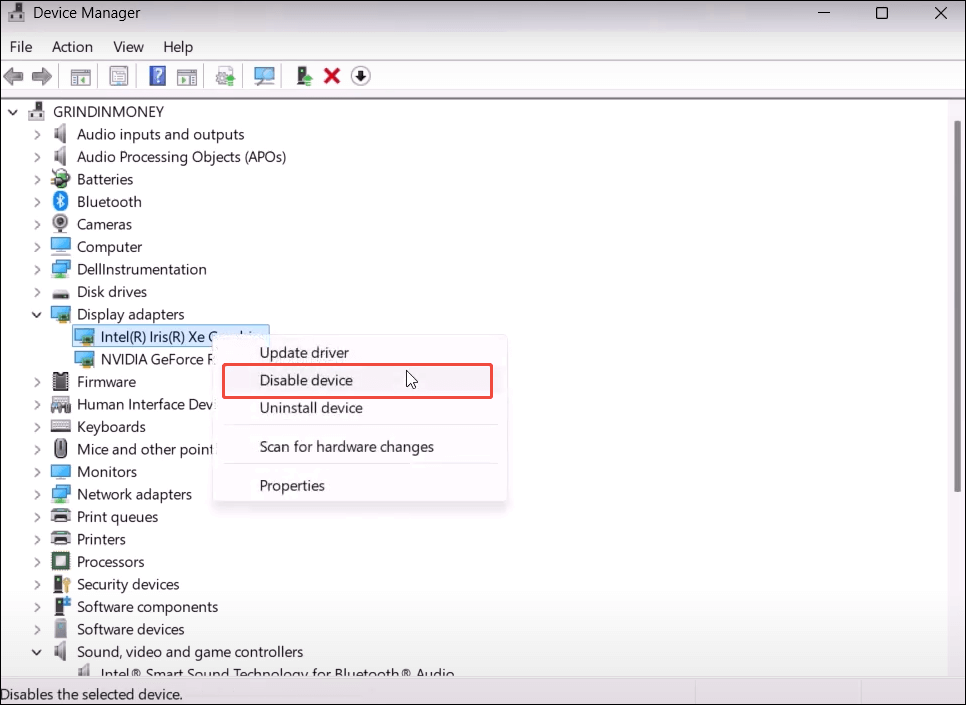The image size is (966, 705).
Task: Select the Intel(R) Iris(R) Xe adapter row
Action: 171,336
